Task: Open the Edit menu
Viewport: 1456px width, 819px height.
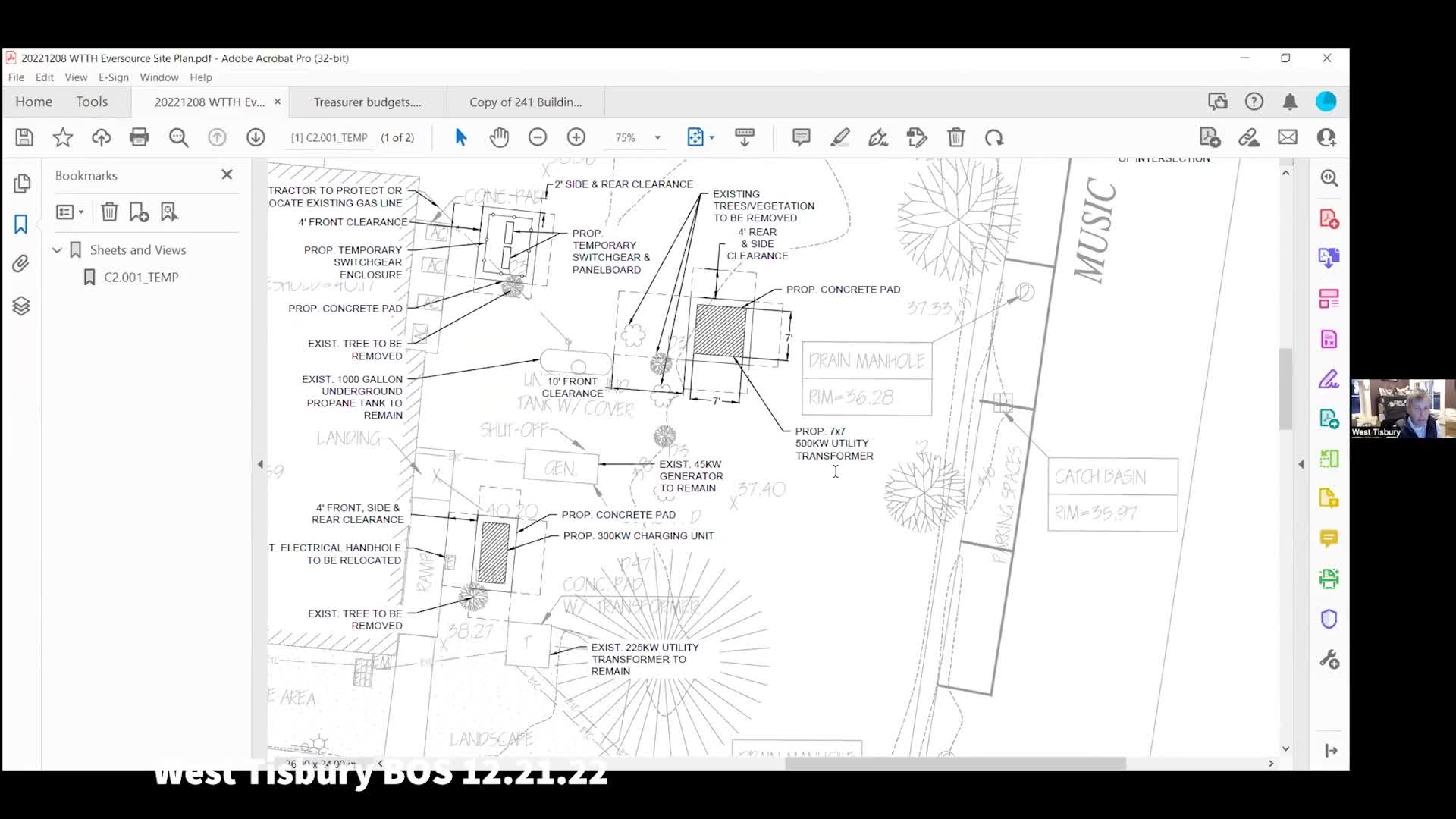Action: (45, 77)
